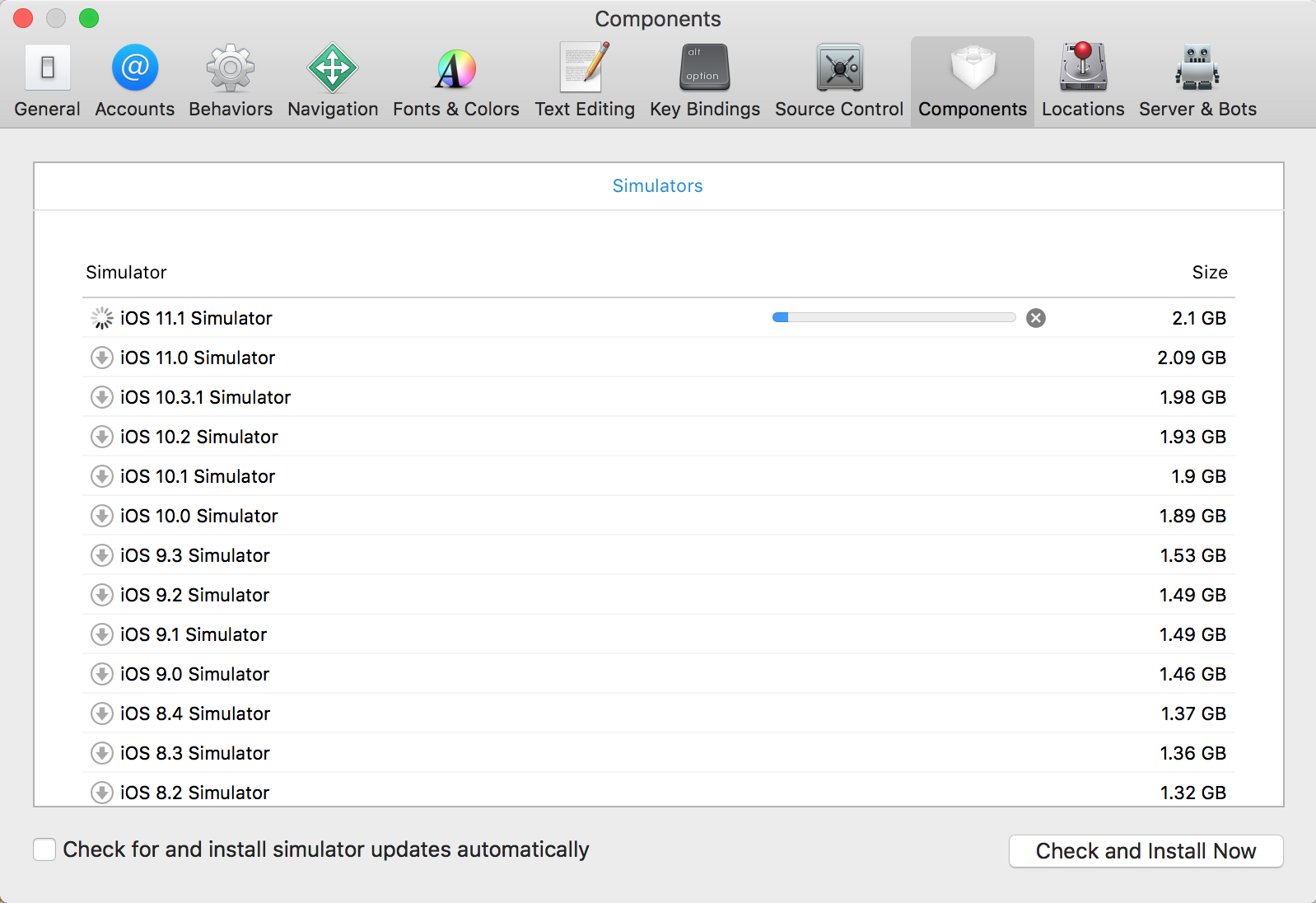Go to Key Bindings preferences
Screen dimensions: 1316x903
pos(704,82)
